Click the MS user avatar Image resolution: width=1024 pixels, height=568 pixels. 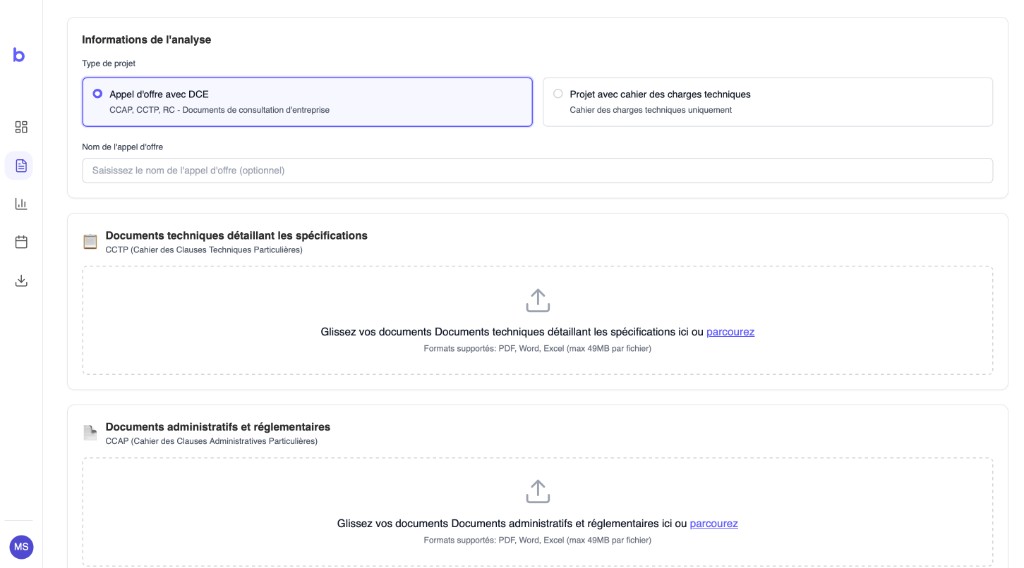[21, 547]
